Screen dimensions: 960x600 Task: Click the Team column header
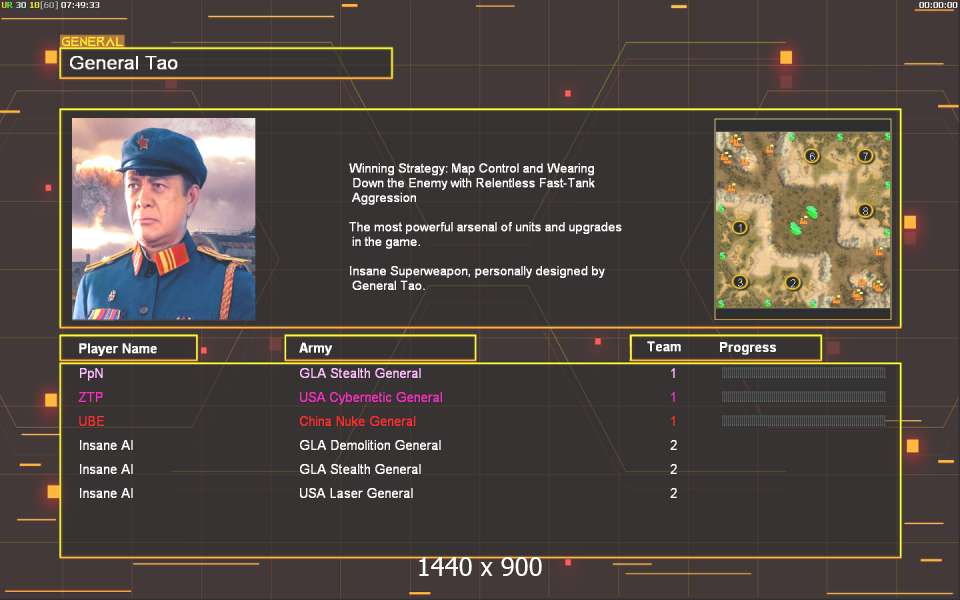pyautogui.click(x=664, y=347)
